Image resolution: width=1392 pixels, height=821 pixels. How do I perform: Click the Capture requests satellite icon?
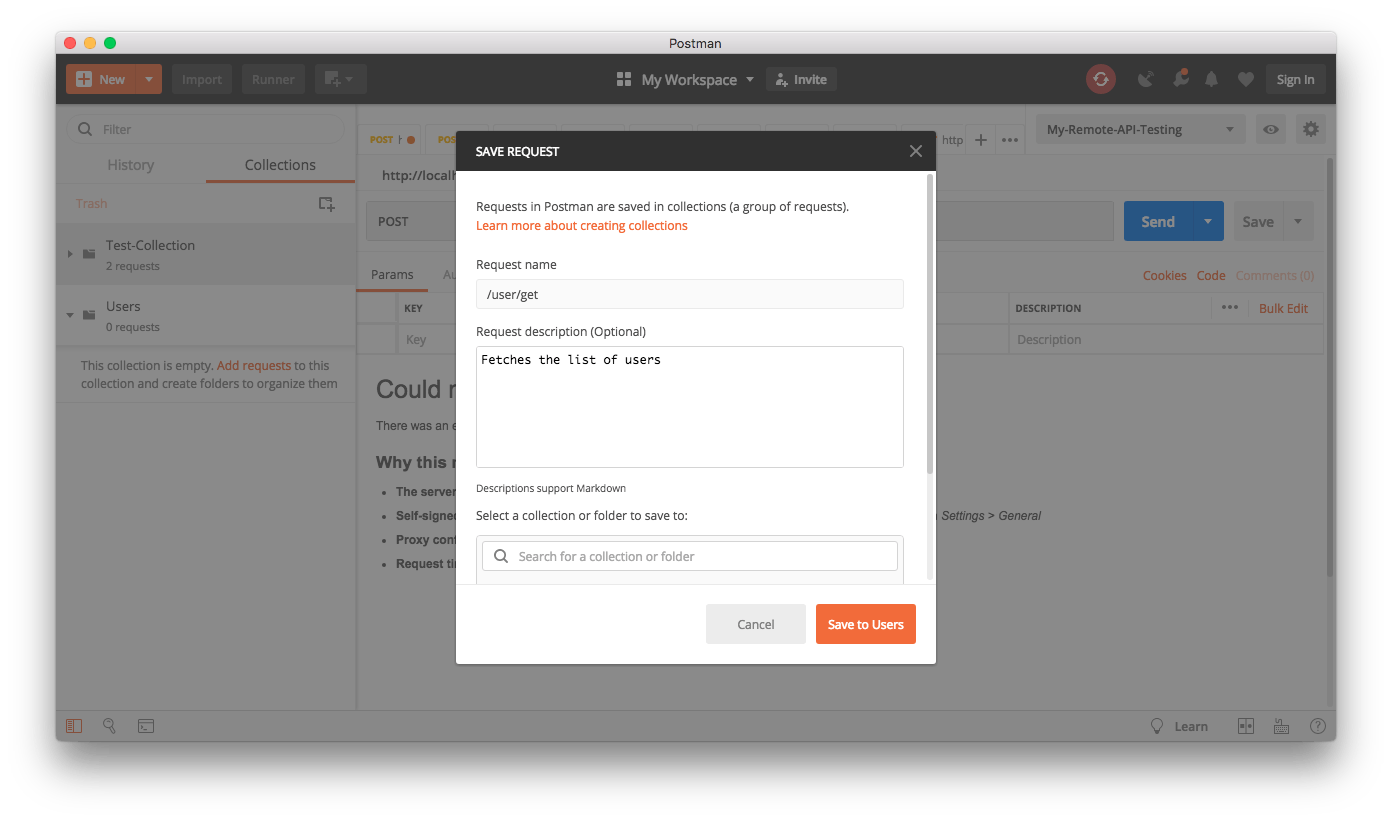pyautogui.click(x=1145, y=78)
